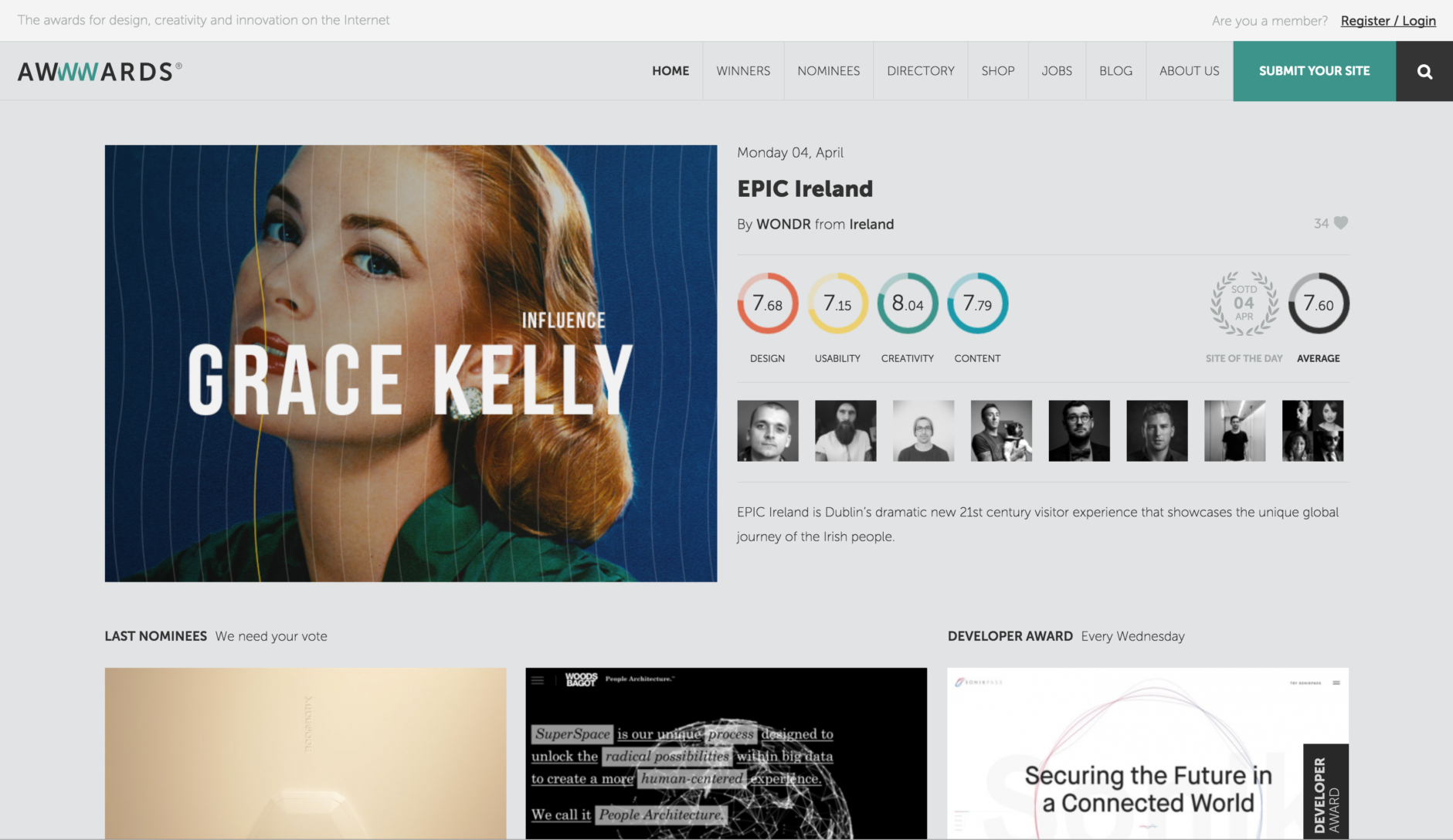Open the Grace Kelly featured site image
The width and height of the screenshot is (1453, 840).
pyautogui.click(x=411, y=364)
